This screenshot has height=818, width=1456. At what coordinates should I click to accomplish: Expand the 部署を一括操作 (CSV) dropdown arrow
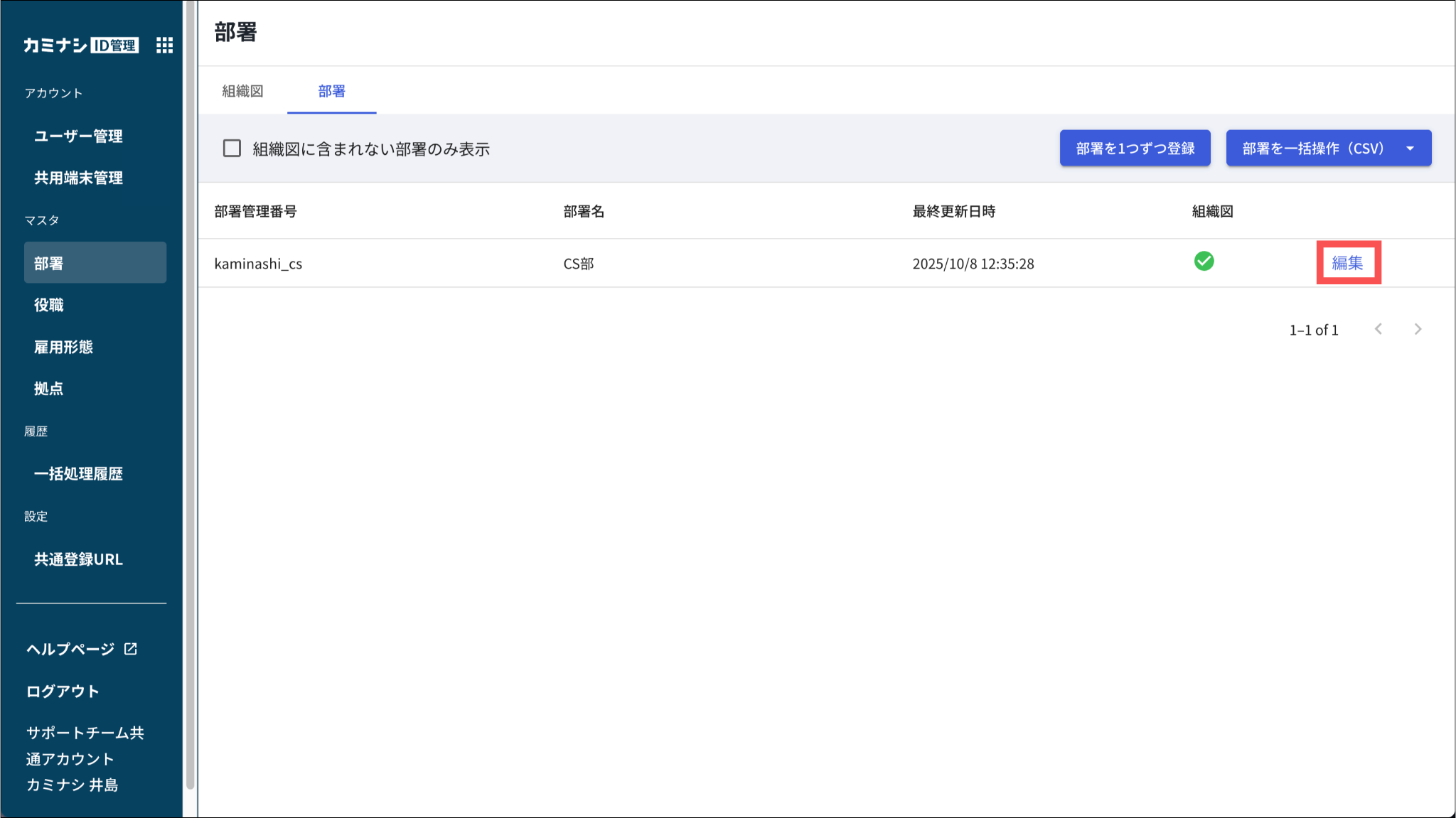[x=1410, y=149]
